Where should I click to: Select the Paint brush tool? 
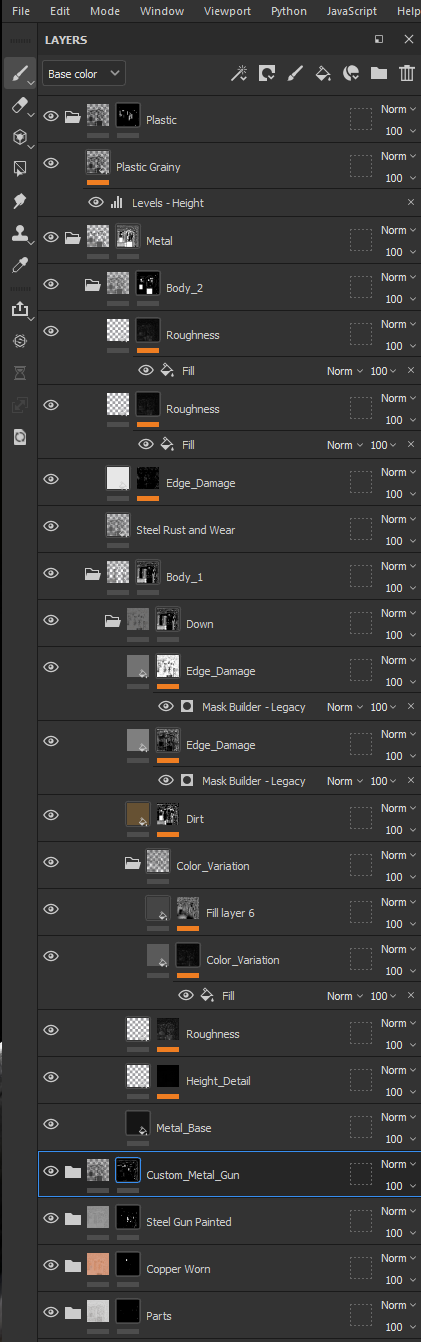pyautogui.click(x=18, y=74)
